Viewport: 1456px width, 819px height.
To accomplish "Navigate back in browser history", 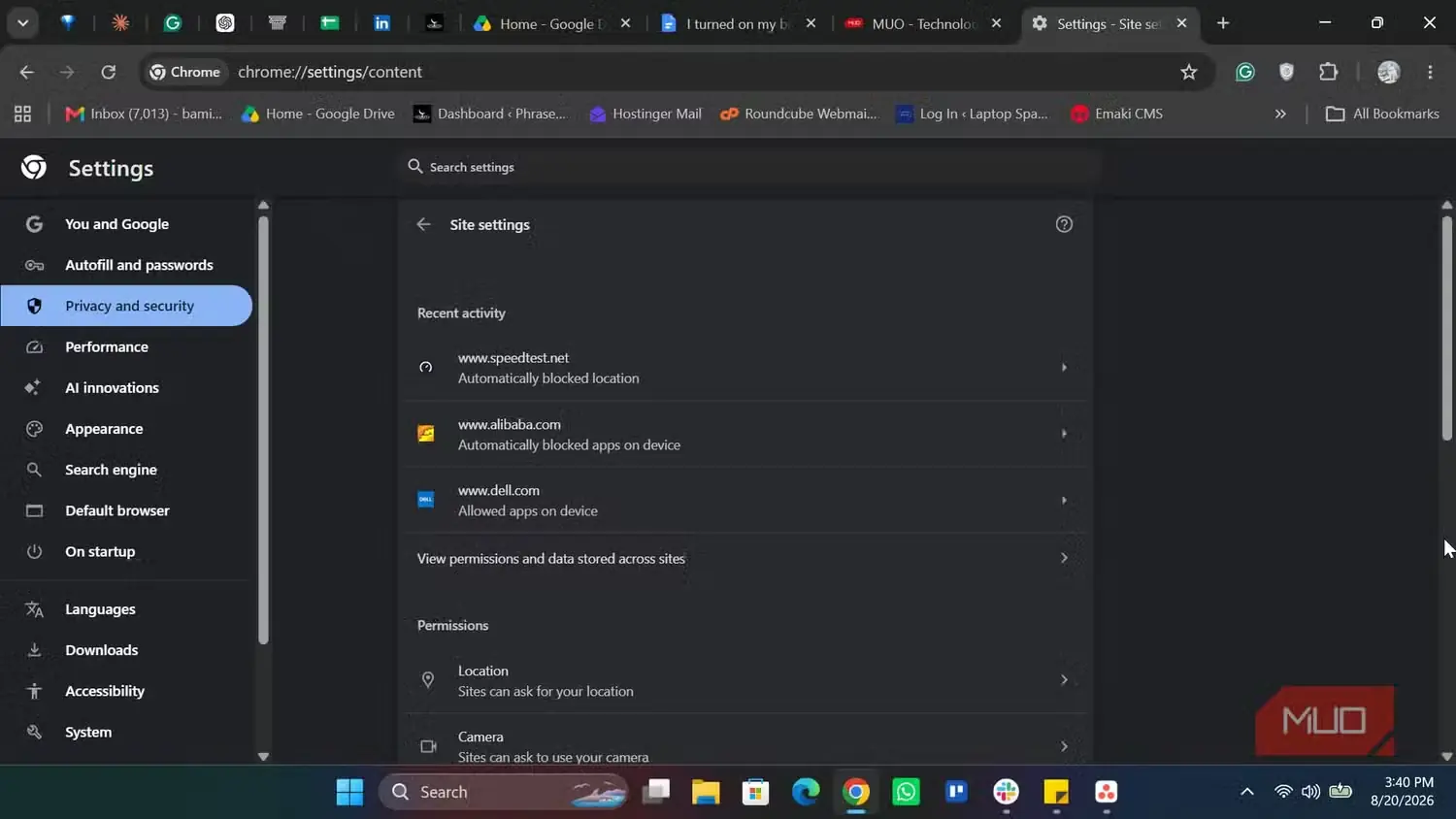I will pos(26,72).
